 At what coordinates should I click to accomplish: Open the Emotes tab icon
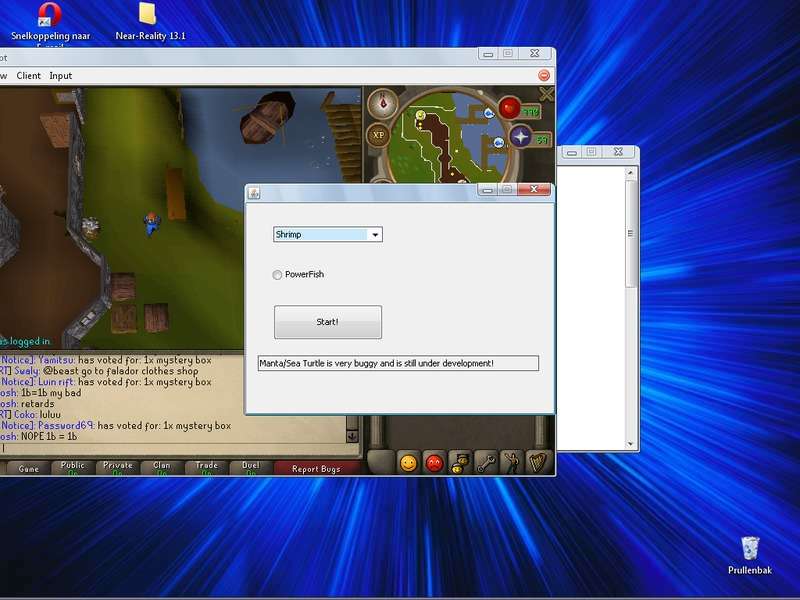point(511,463)
